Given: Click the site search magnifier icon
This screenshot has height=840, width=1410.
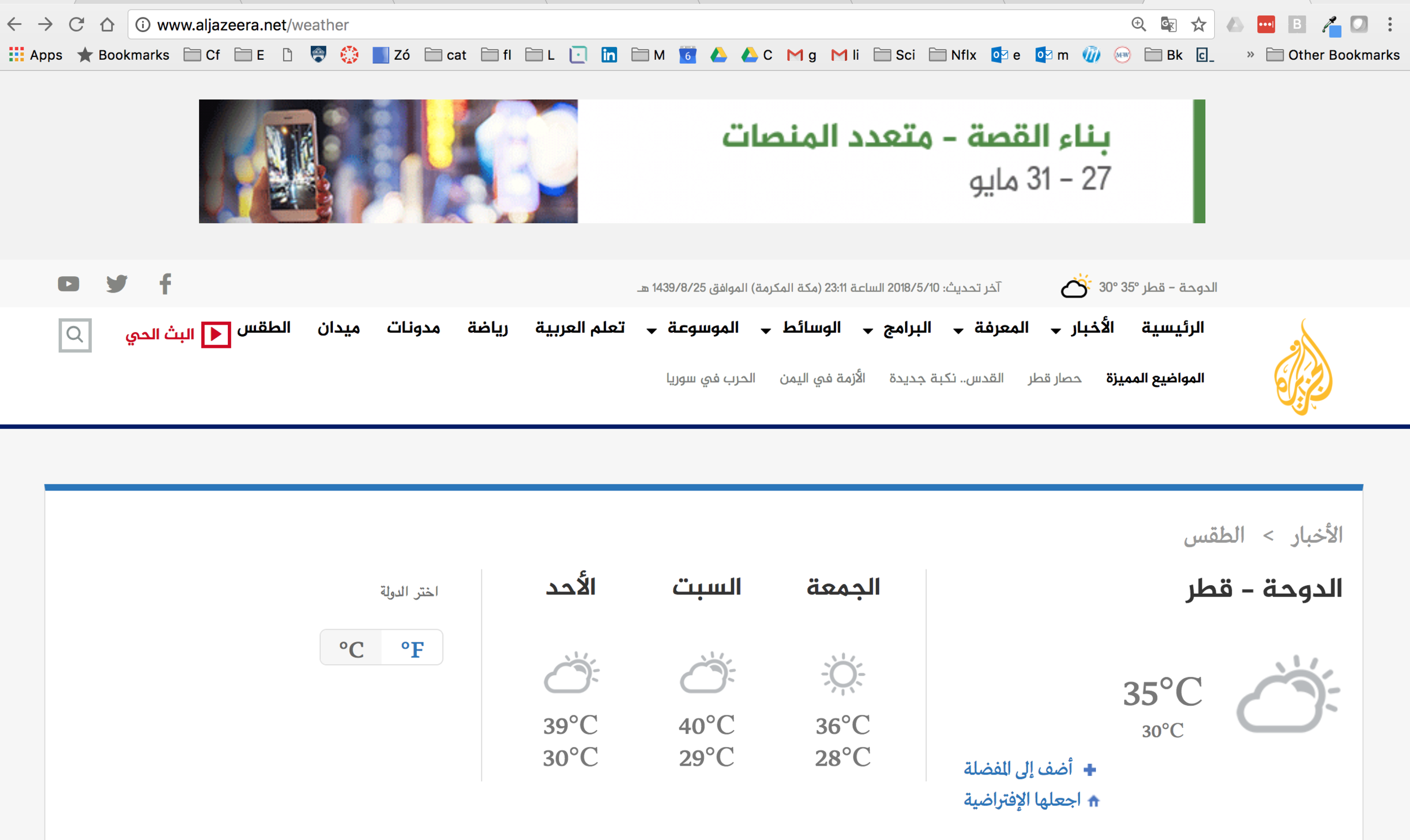Looking at the screenshot, I should coord(75,334).
